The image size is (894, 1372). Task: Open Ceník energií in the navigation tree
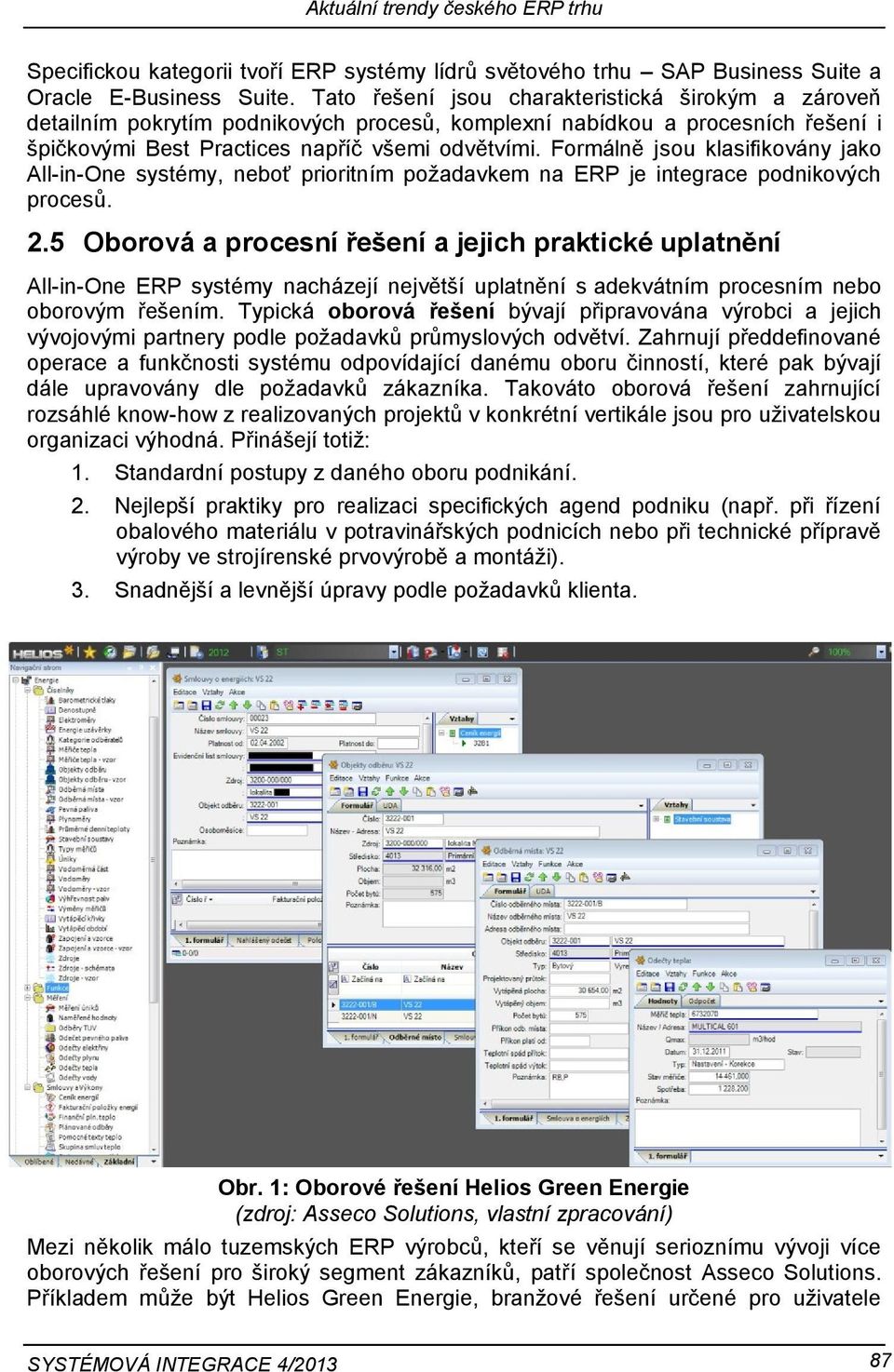(x=78, y=1097)
